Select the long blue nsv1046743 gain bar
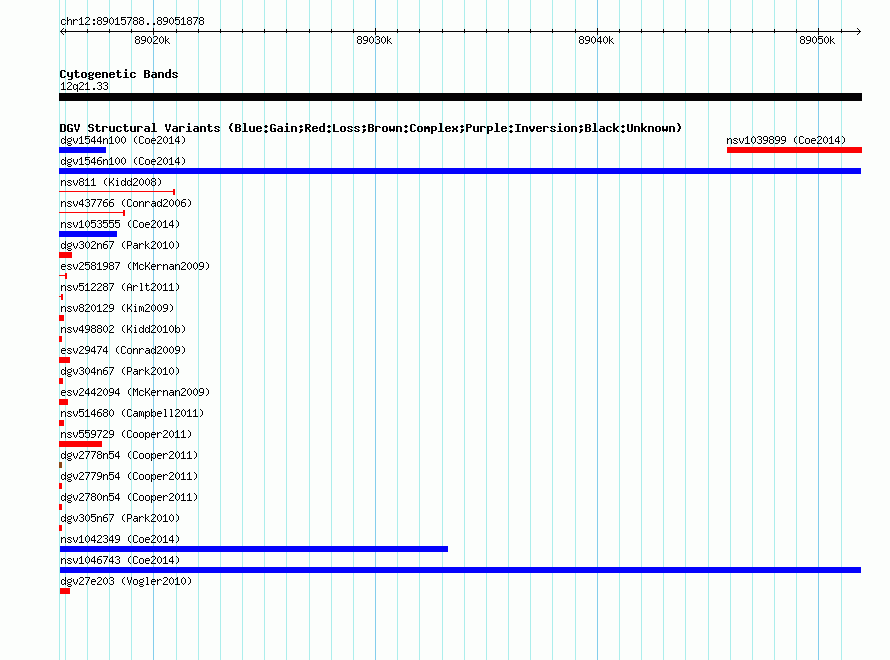Screen dimensions: 890x660 460,570
